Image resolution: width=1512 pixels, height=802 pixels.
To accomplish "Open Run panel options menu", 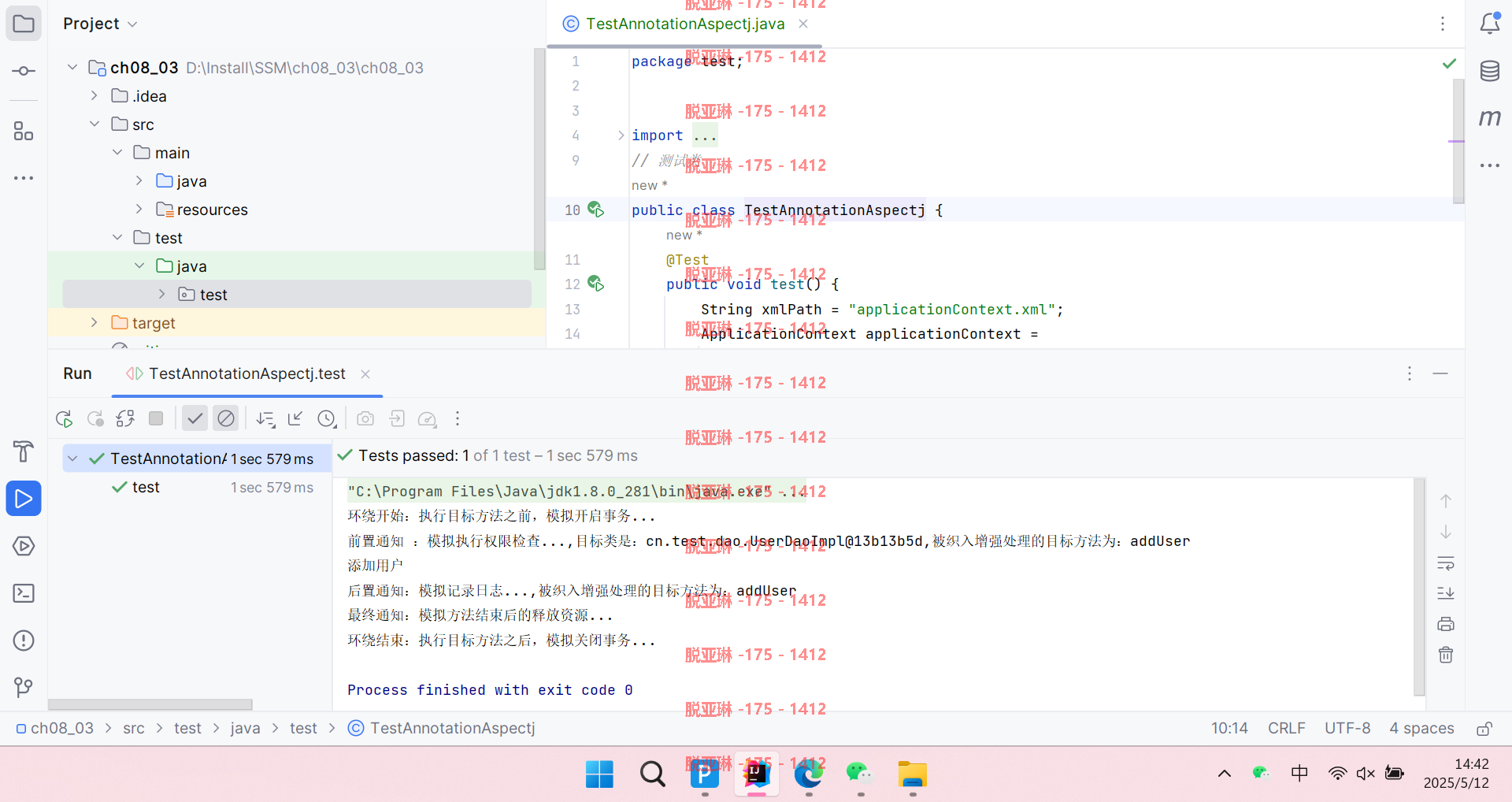I will pos(1410,373).
